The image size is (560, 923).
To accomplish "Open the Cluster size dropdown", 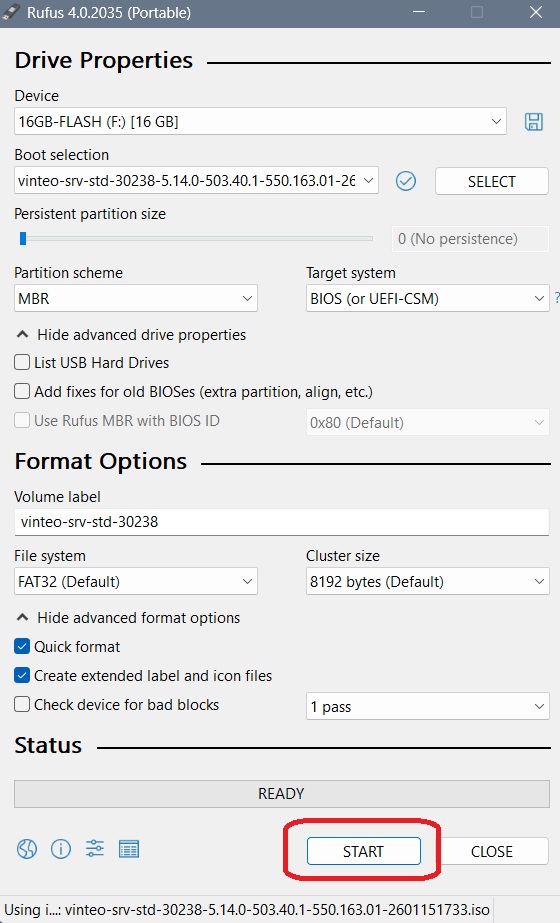I will click(428, 582).
